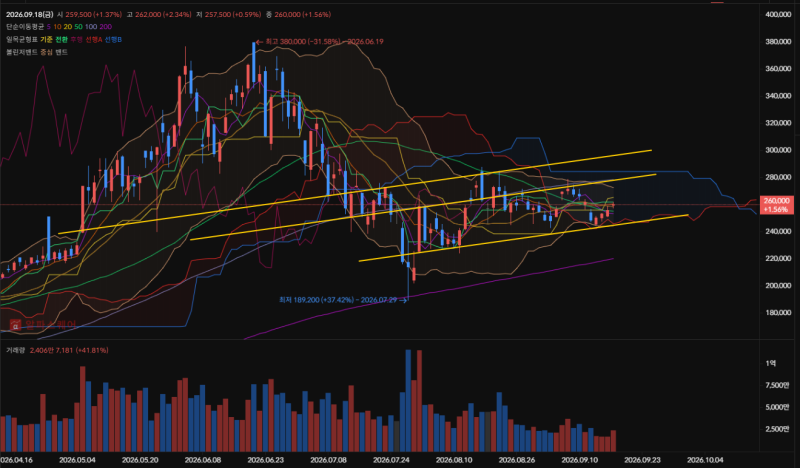Click the 2026.05.20 date axis label

click(140, 460)
